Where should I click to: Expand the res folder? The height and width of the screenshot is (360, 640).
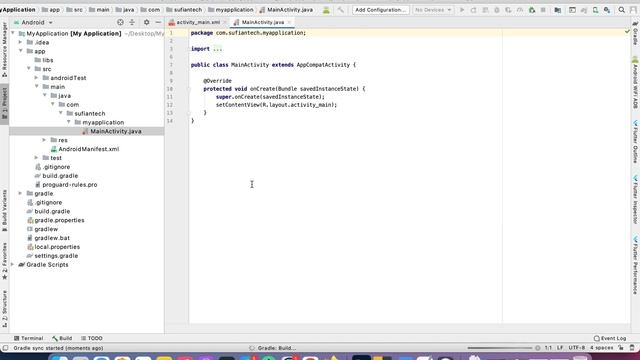[44, 140]
